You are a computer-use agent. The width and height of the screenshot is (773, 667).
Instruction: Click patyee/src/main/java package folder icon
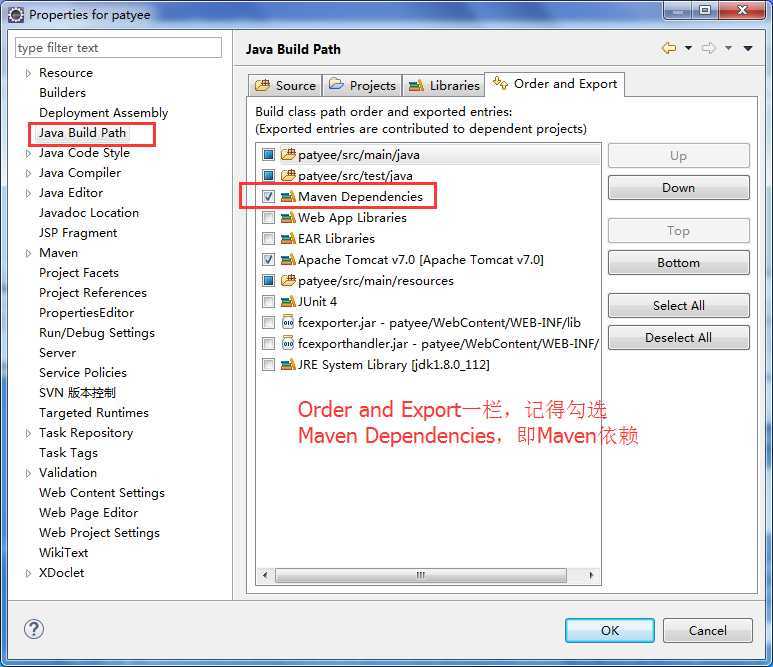(288, 155)
